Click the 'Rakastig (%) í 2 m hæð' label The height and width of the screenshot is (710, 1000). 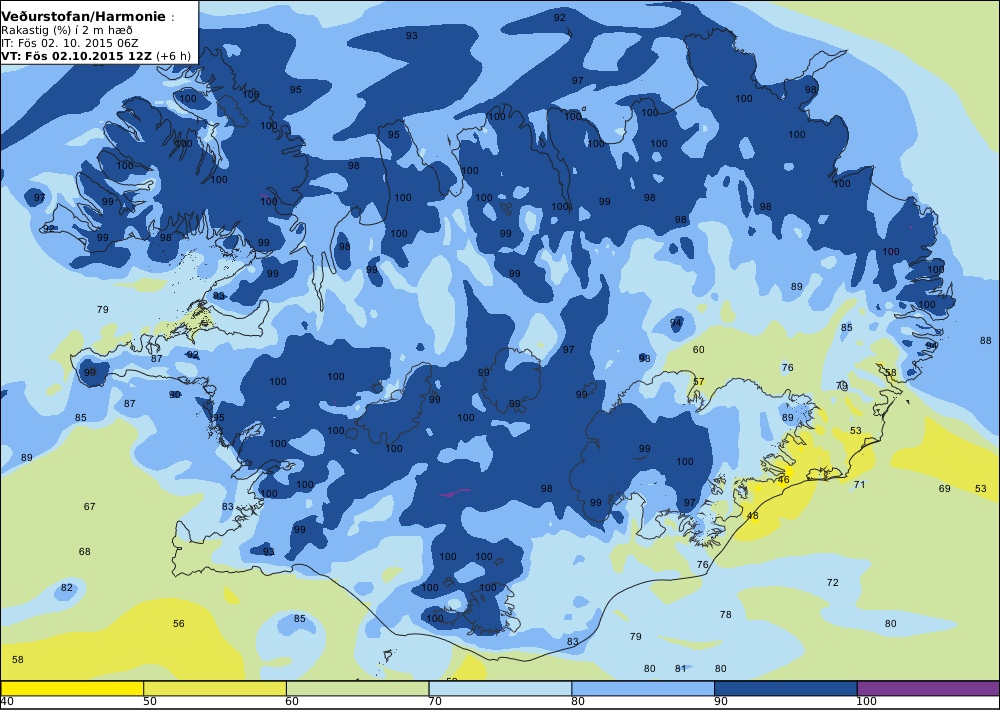point(67,31)
